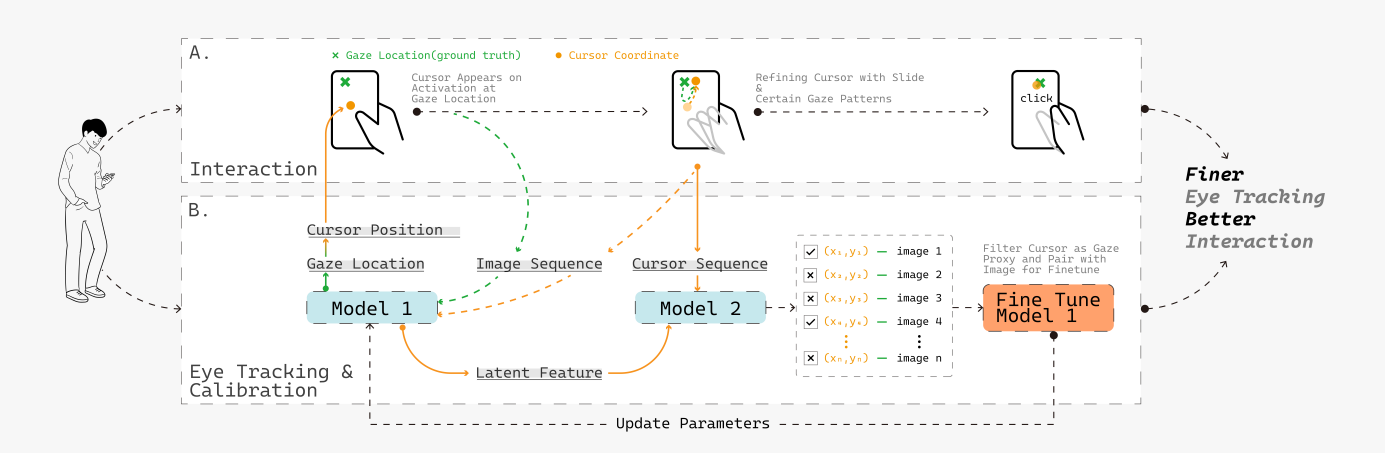This screenshot has width=1385, height=453.
Task: Click the green gaze X on first phone
Action: click(345, 82)
